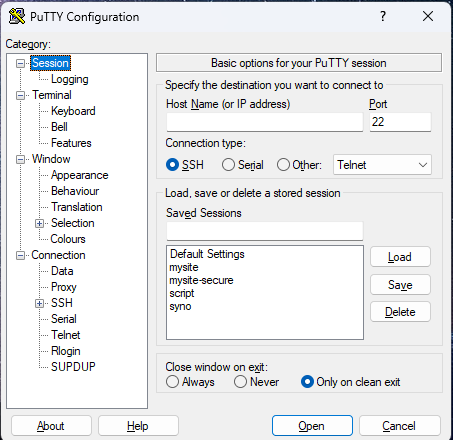Viewport: 453px width, 440px height.
Task: Open the Translation category
Action: point(77,207)
